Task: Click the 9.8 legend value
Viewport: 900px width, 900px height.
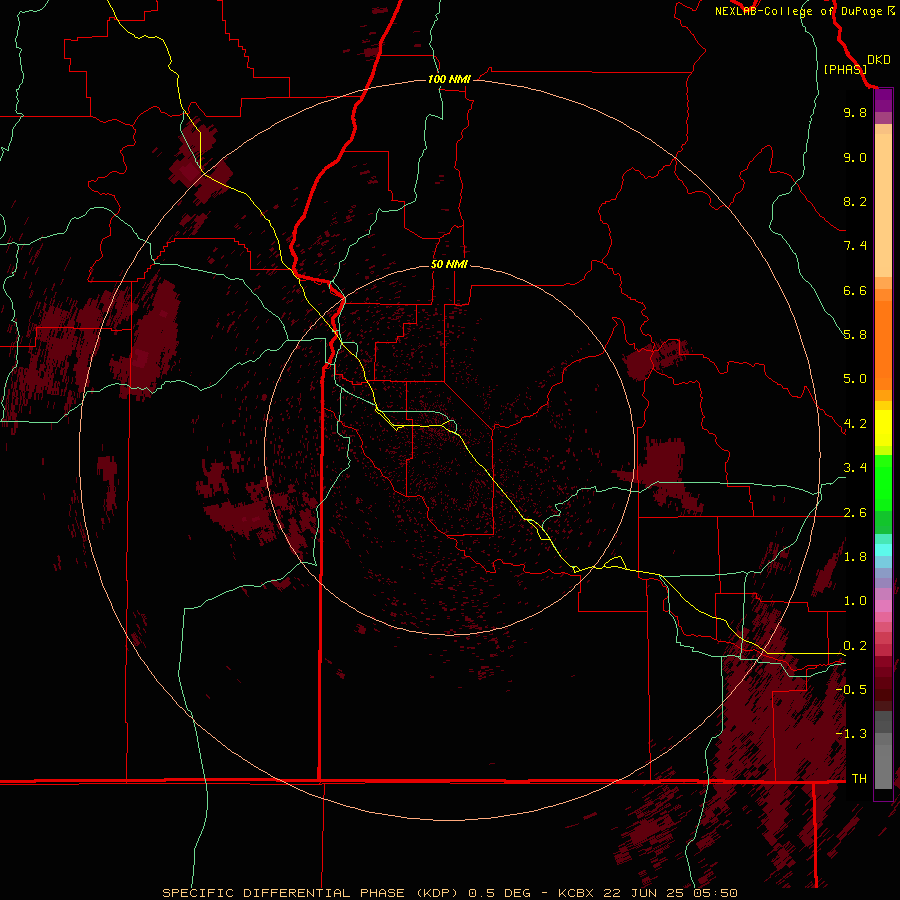Action: [855, 112]
